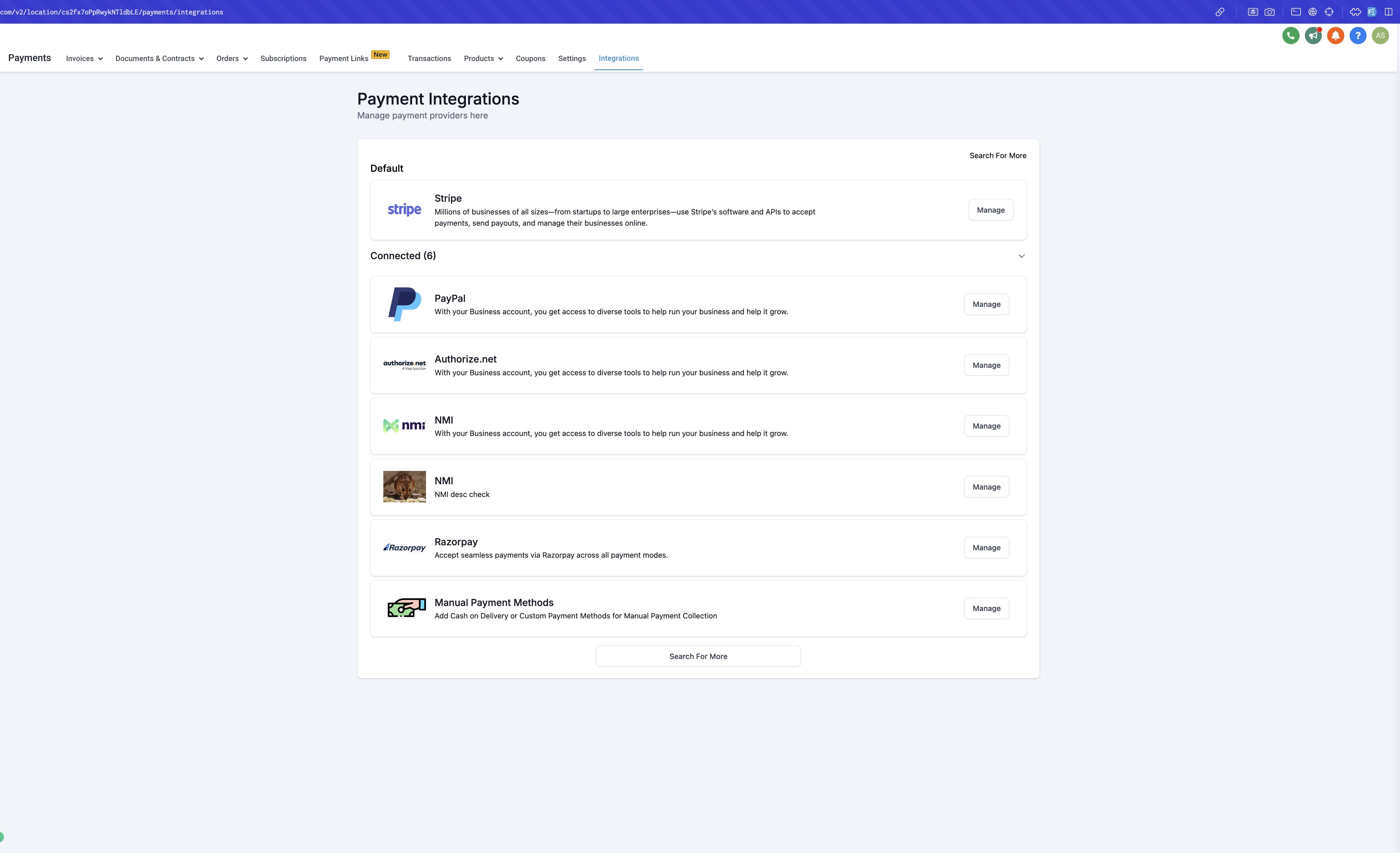This screenshot has width=1400, height=853.
Task: Click the camera screenshot icon
Action: coord(1269,12)
